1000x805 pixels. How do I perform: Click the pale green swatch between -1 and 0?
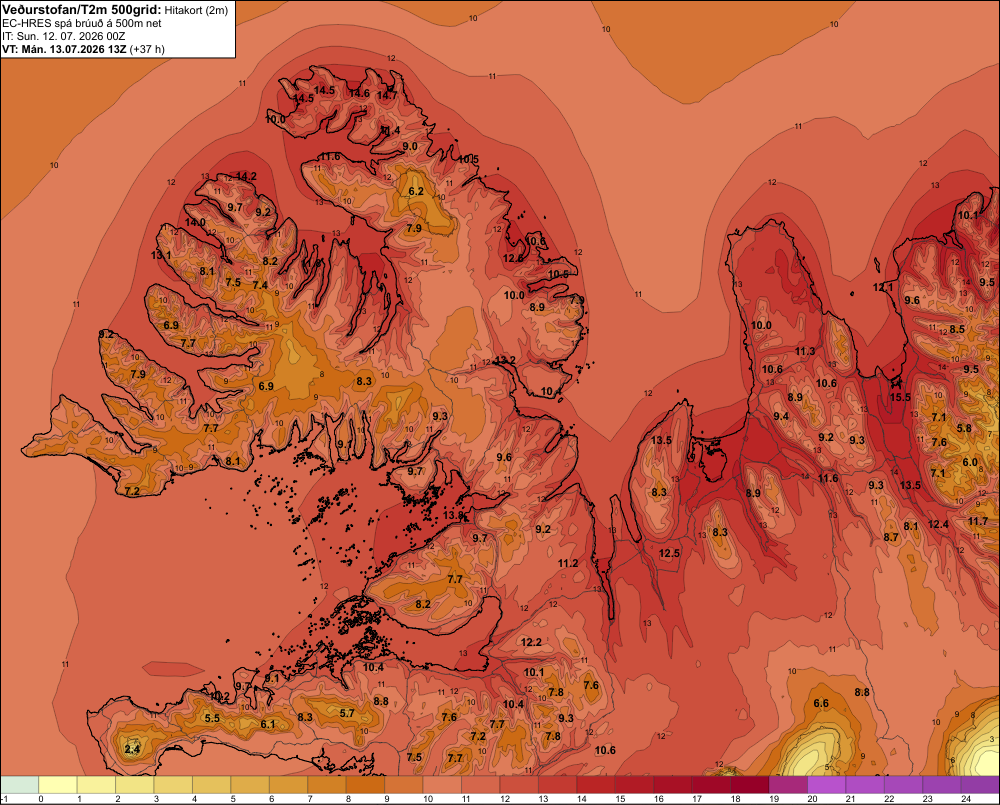[19, 784]
